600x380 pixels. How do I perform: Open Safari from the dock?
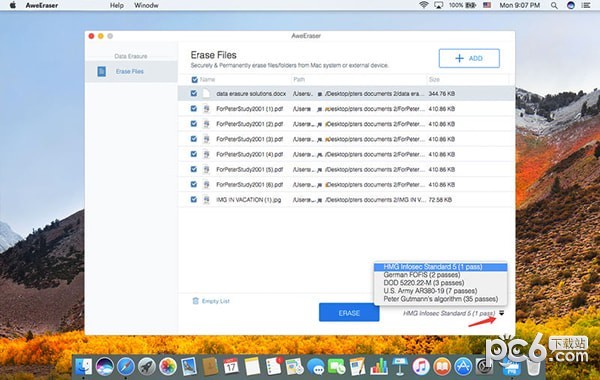click(x=126, y=367)
